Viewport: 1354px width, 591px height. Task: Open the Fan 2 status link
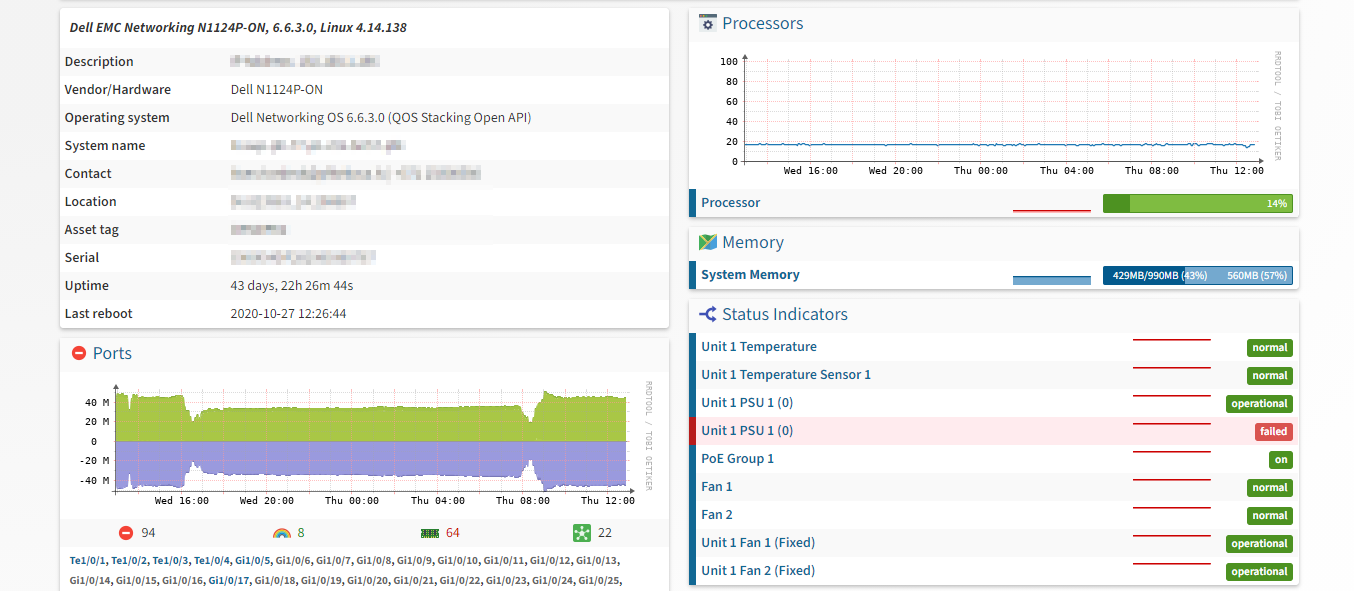(x=717, y=514)
